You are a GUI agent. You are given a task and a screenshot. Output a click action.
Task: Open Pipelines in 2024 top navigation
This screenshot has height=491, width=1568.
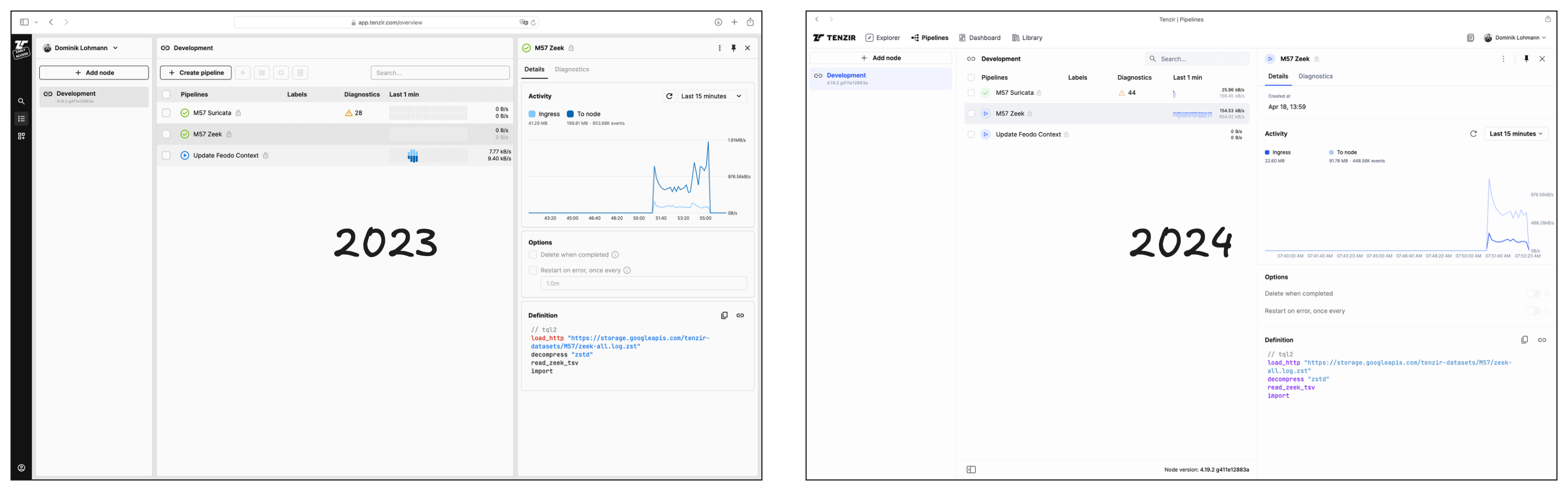pyautogui.click(x=929, y=38)
